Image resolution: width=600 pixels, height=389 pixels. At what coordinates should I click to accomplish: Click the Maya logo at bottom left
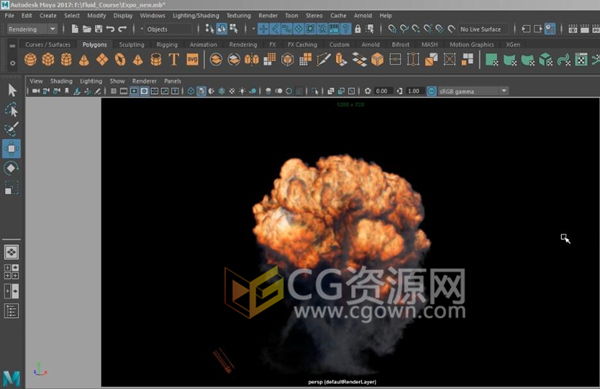[x=11, y=379]
